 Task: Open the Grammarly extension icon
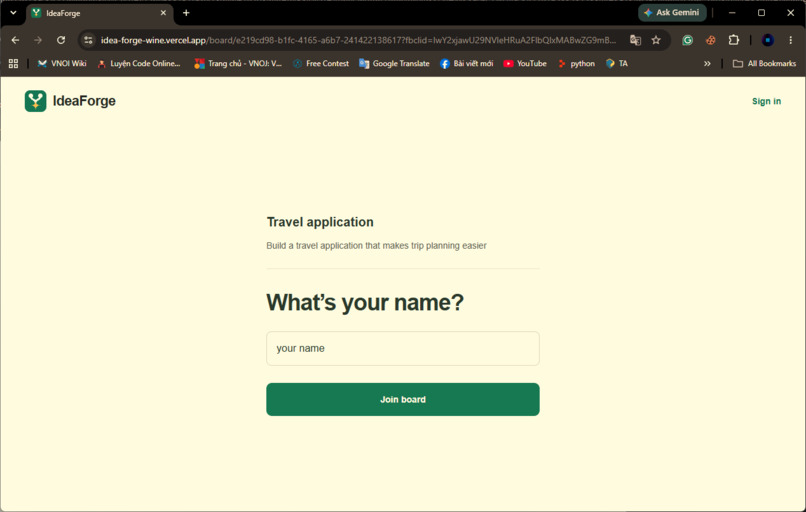(x=687, y=40)
